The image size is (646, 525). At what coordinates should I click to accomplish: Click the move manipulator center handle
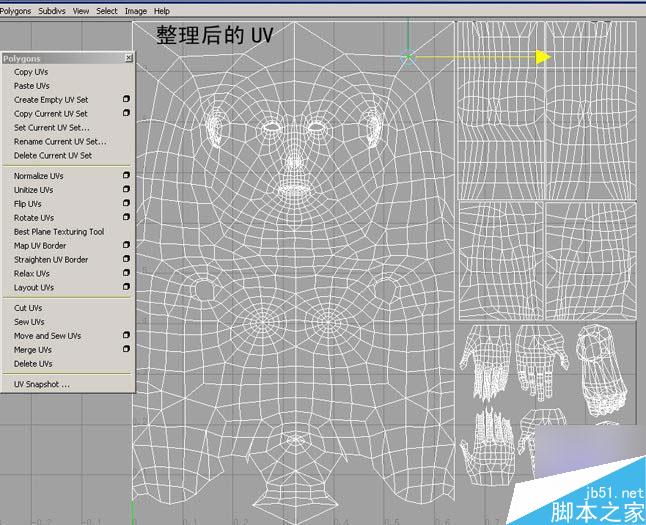point(408,57)
